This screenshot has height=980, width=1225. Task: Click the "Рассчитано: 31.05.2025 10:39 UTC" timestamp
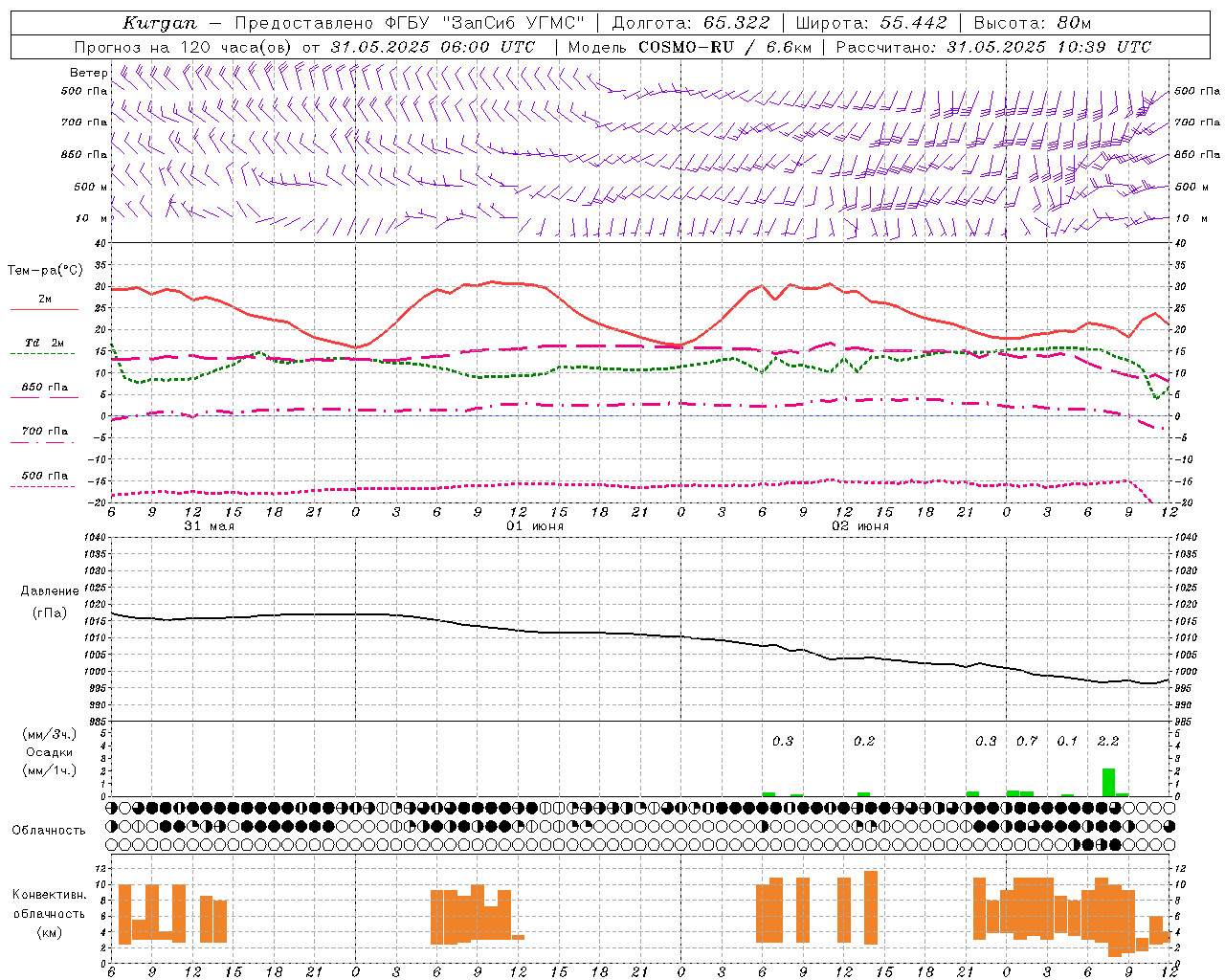coord(993,47)
